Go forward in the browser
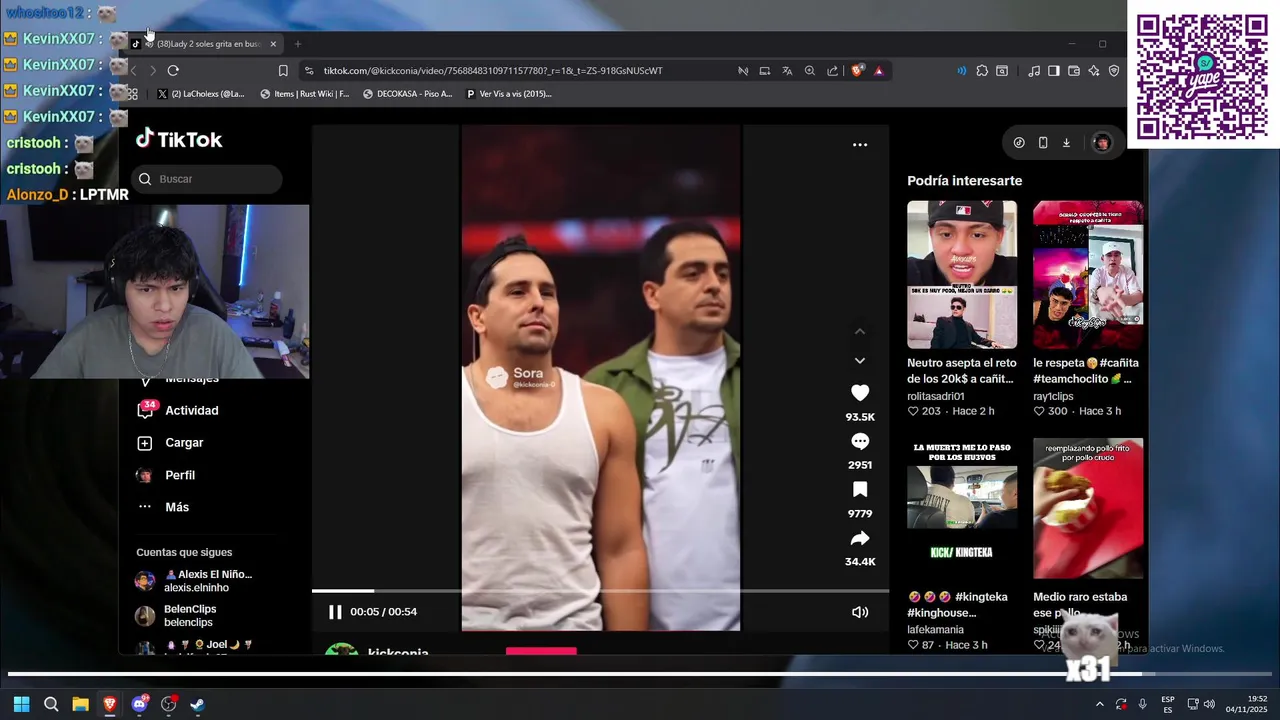This screenshot has height=720, width=1280. point(152,71)
